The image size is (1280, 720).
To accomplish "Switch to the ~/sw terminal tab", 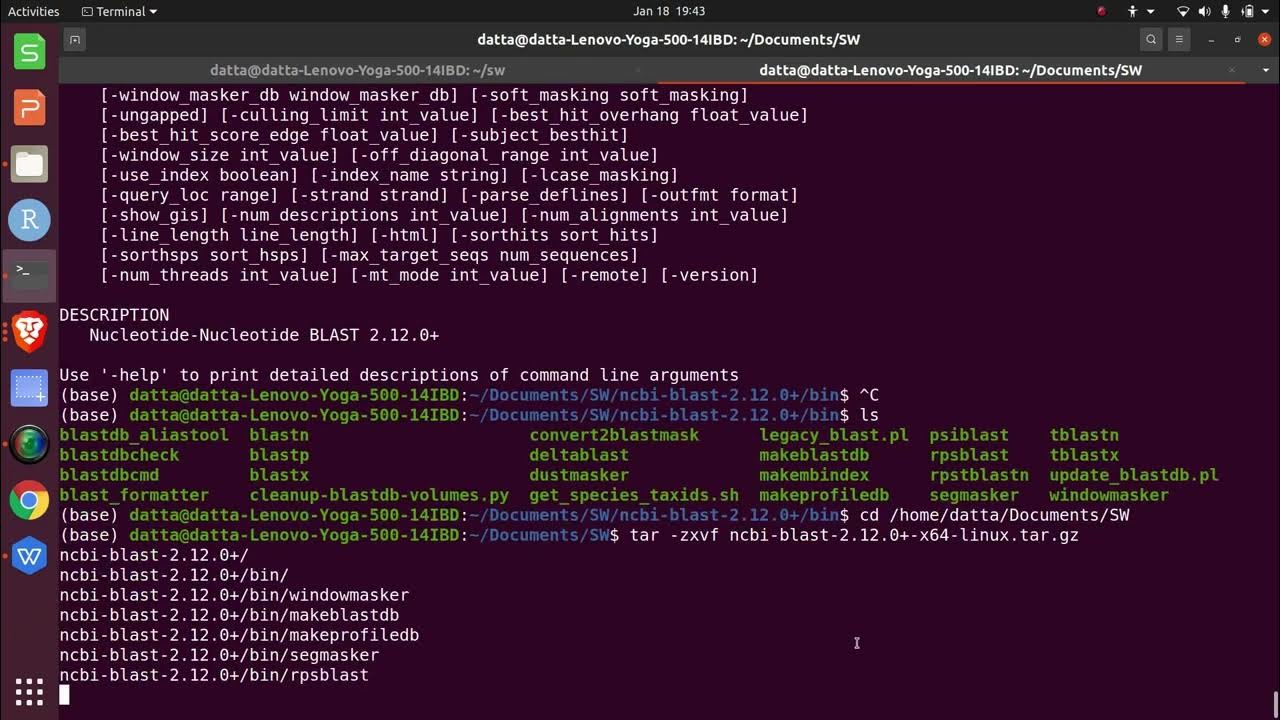I will pos(357,70).
